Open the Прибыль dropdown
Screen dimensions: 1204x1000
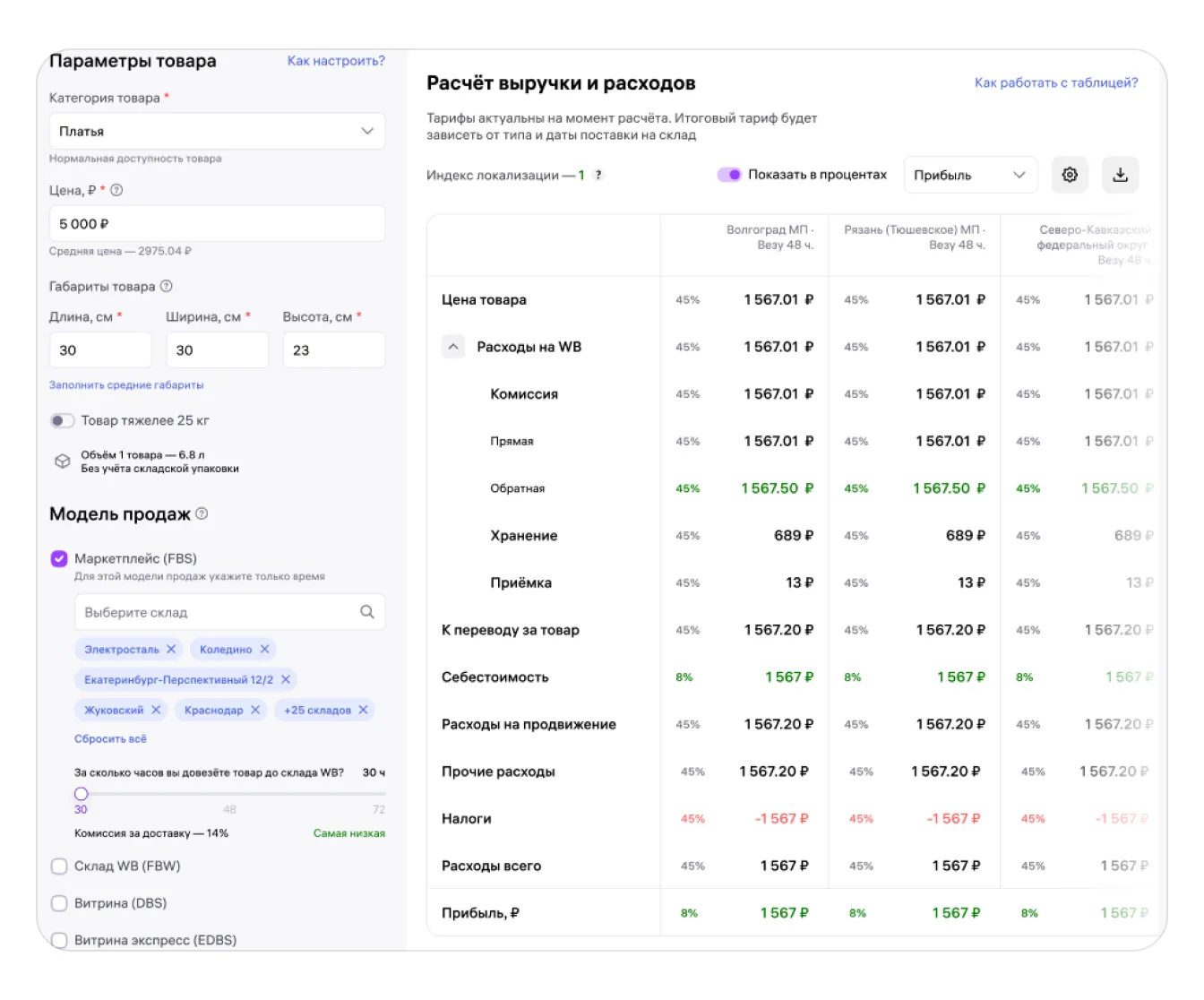point(969,175)
